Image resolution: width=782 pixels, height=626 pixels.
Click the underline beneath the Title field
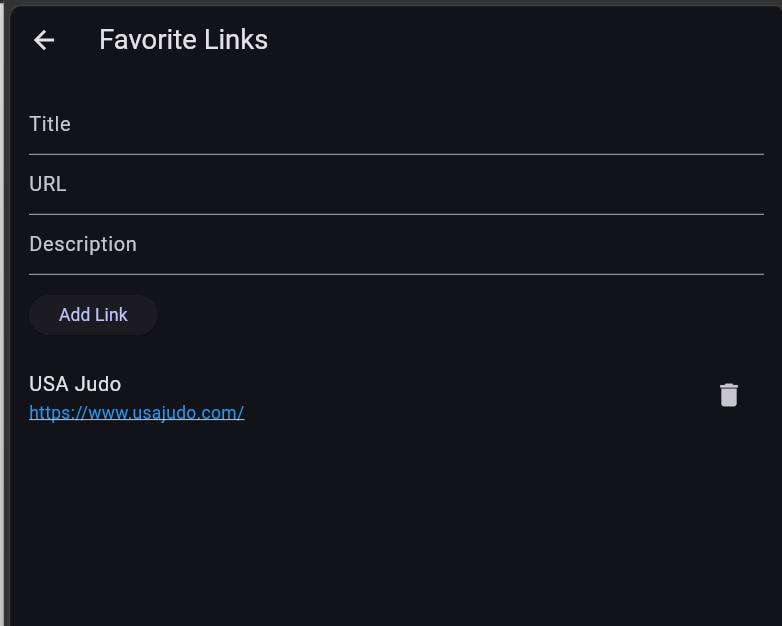click(396, 155)
